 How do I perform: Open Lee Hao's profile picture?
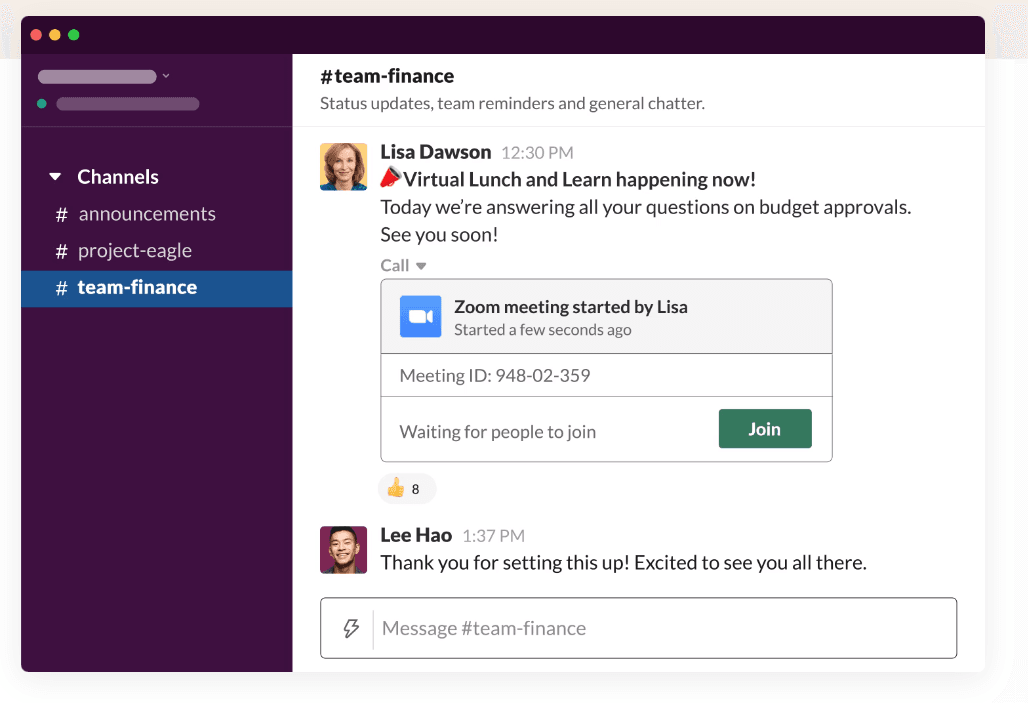pyautogui.click(x=343, y=549)
